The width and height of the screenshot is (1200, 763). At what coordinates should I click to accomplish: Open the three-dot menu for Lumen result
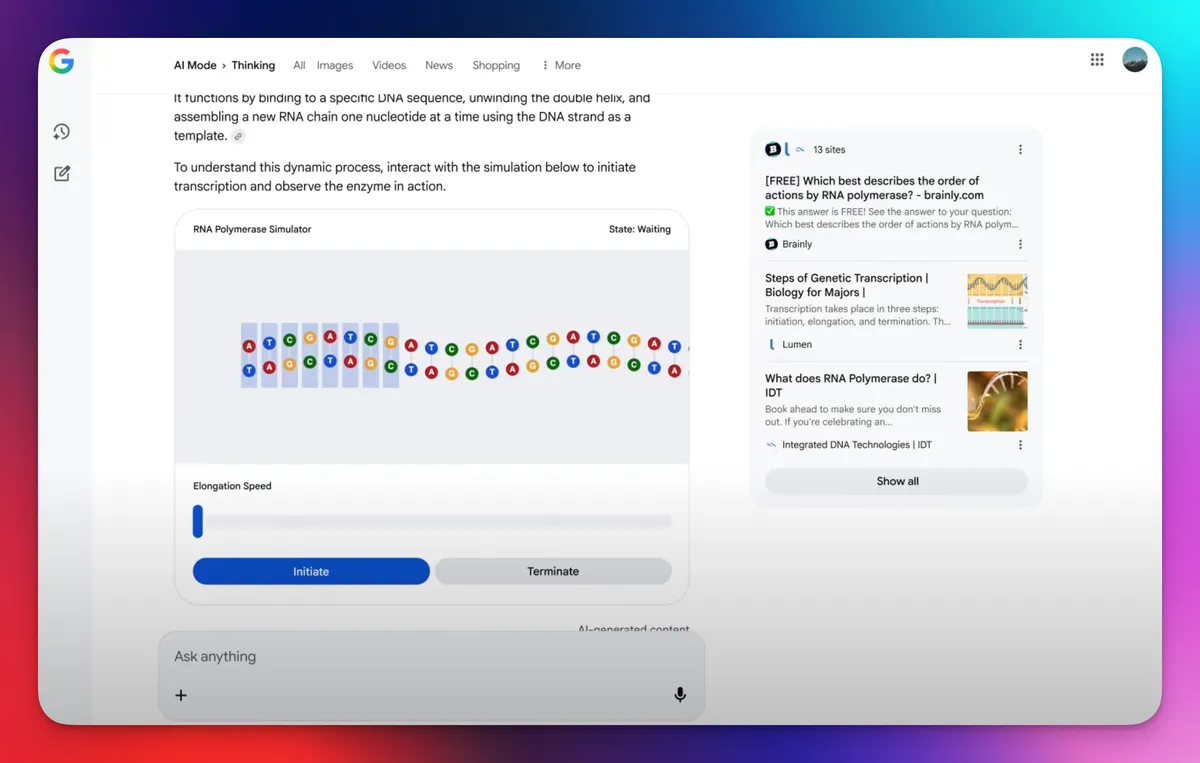1020,344
